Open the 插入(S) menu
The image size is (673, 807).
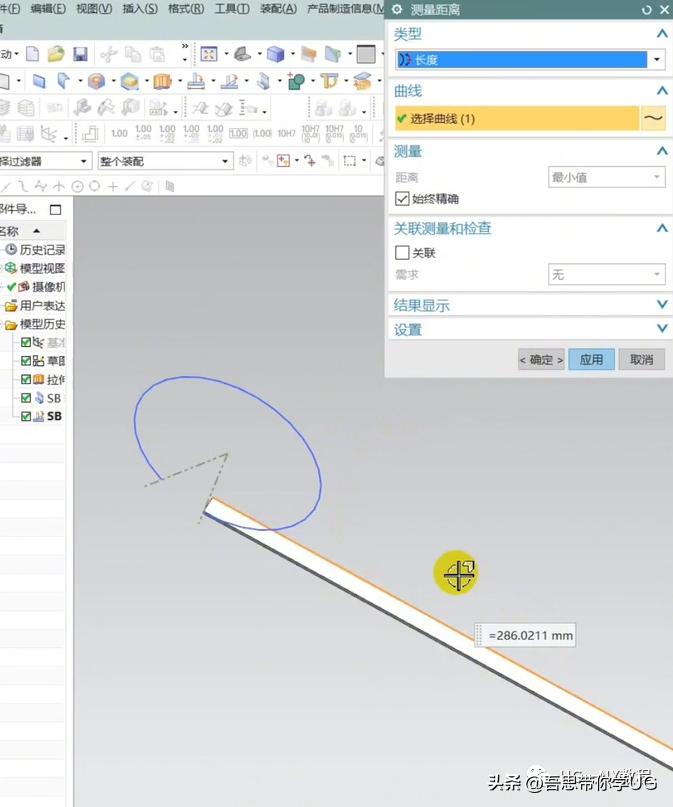click(x=140, y=9)
